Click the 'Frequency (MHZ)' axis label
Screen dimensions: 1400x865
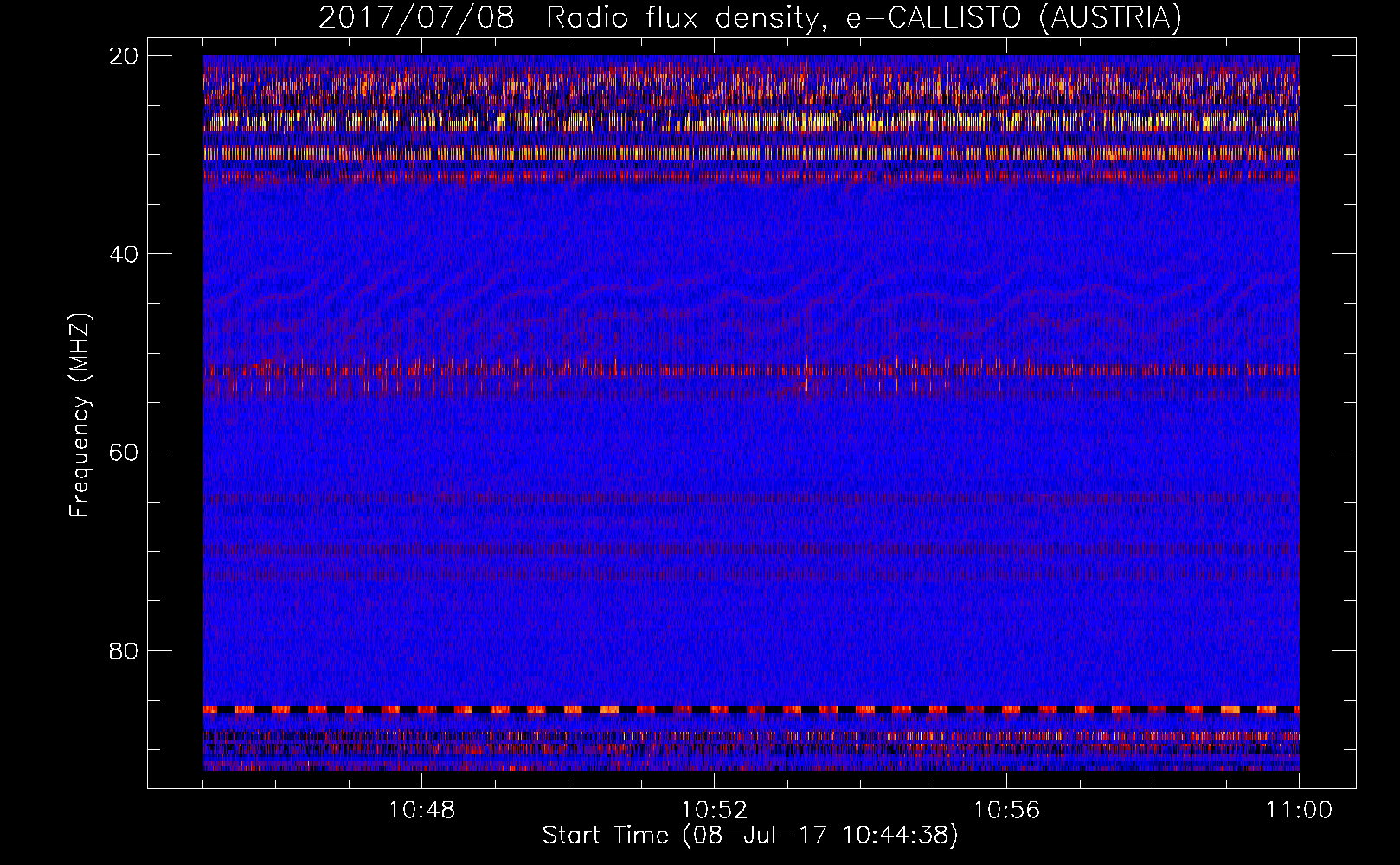tap(80, 415)
